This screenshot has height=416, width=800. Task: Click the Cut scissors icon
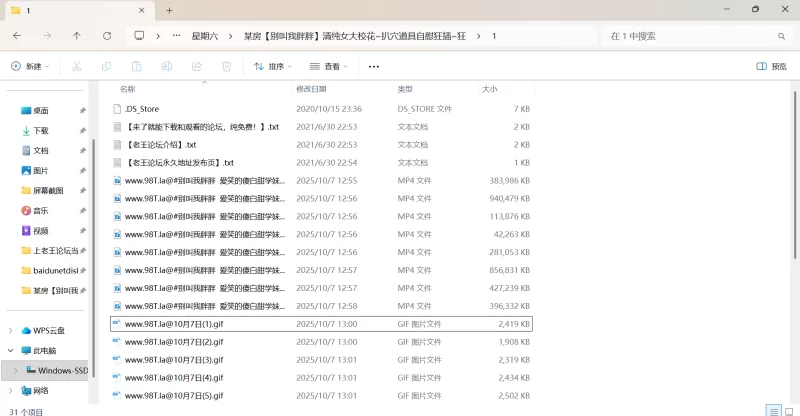pyautogui.click(x=76, y=66)
